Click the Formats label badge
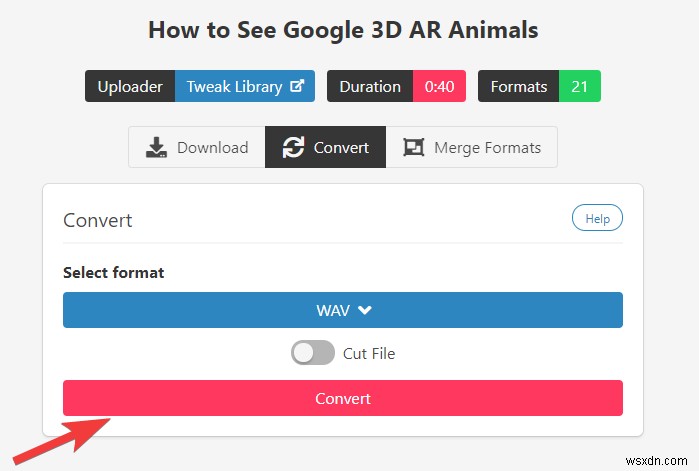 pyautogui.click(x=518, y=87)
